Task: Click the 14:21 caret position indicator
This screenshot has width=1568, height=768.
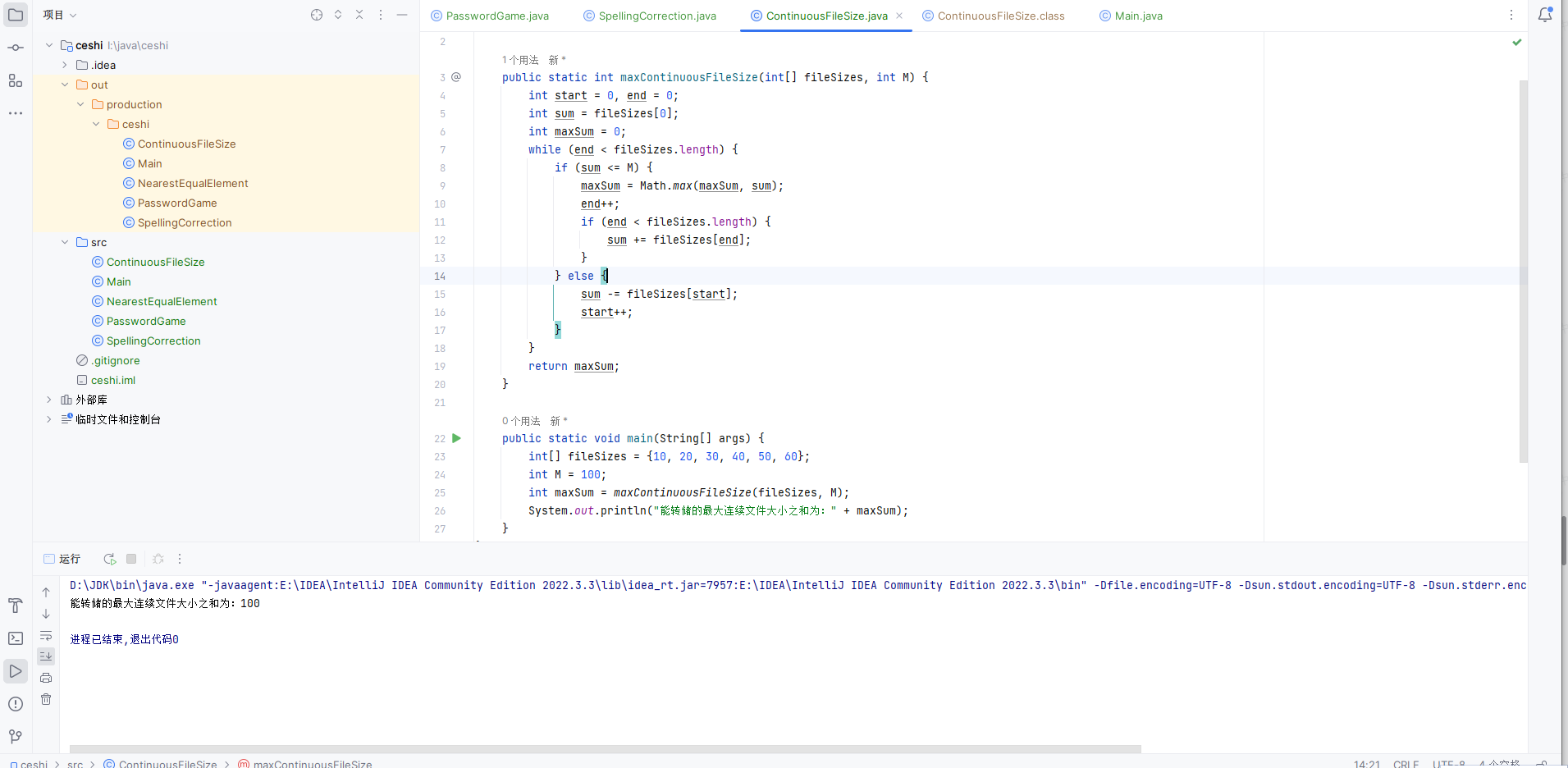Action: click(1367, 764)
